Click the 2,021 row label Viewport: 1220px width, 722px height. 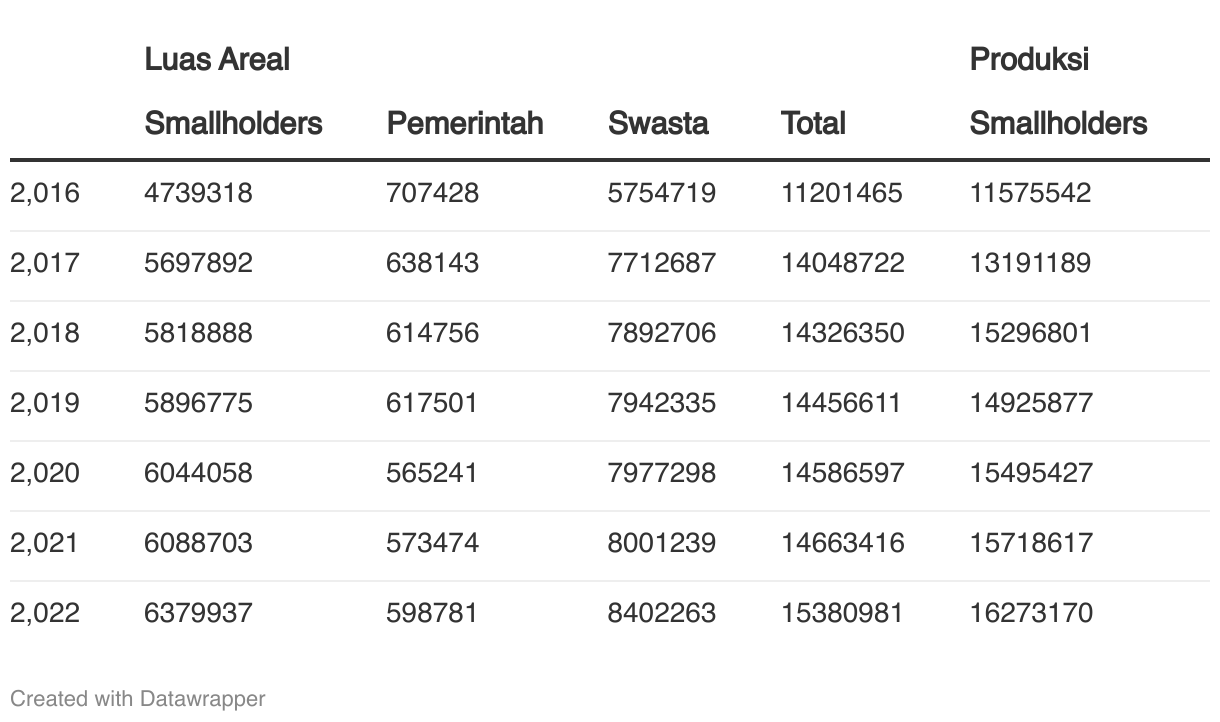(x=45, y=543)
